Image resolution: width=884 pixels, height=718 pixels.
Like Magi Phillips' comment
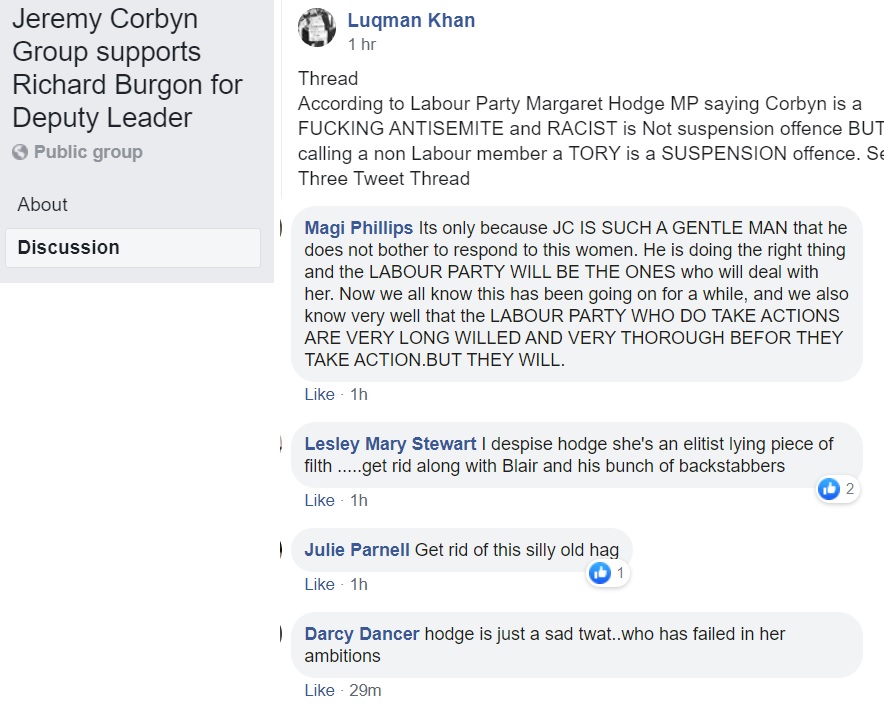click(319, 394)
